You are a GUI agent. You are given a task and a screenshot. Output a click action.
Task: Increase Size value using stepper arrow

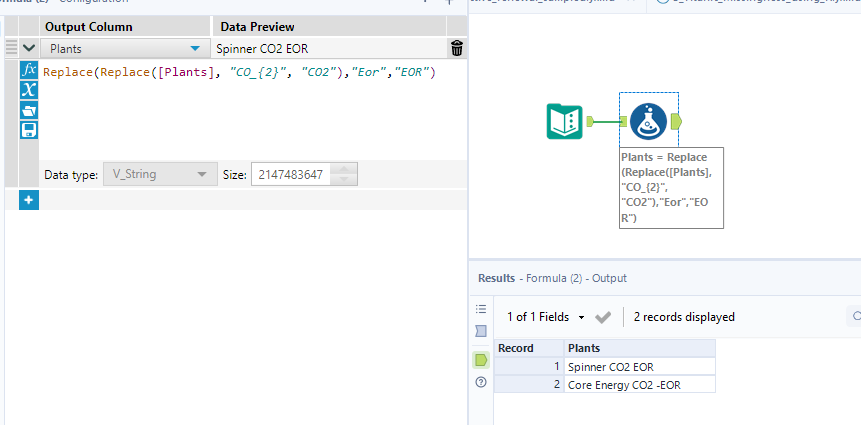[343, 169]
